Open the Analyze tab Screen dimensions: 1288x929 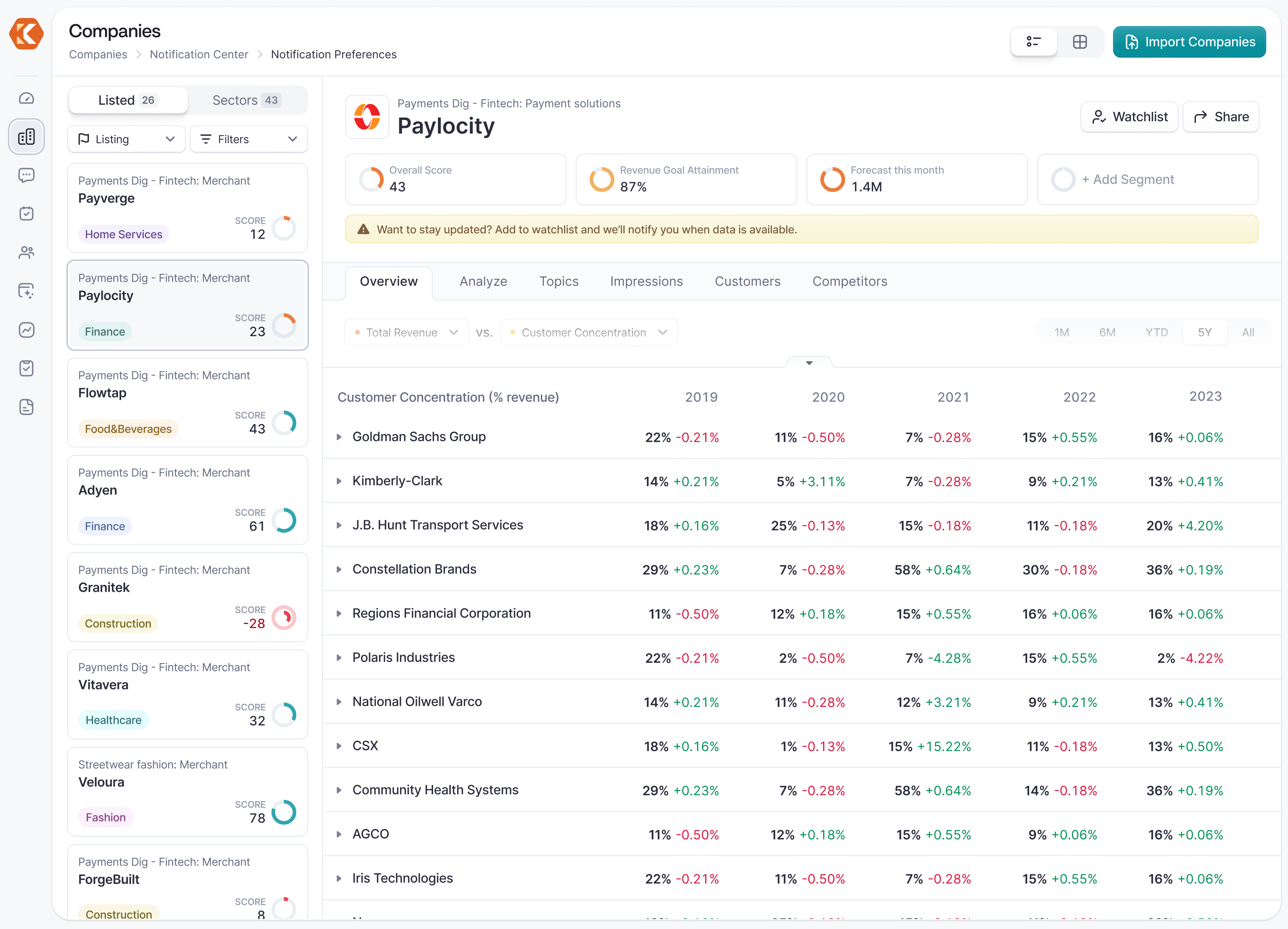tap(483, 282)
